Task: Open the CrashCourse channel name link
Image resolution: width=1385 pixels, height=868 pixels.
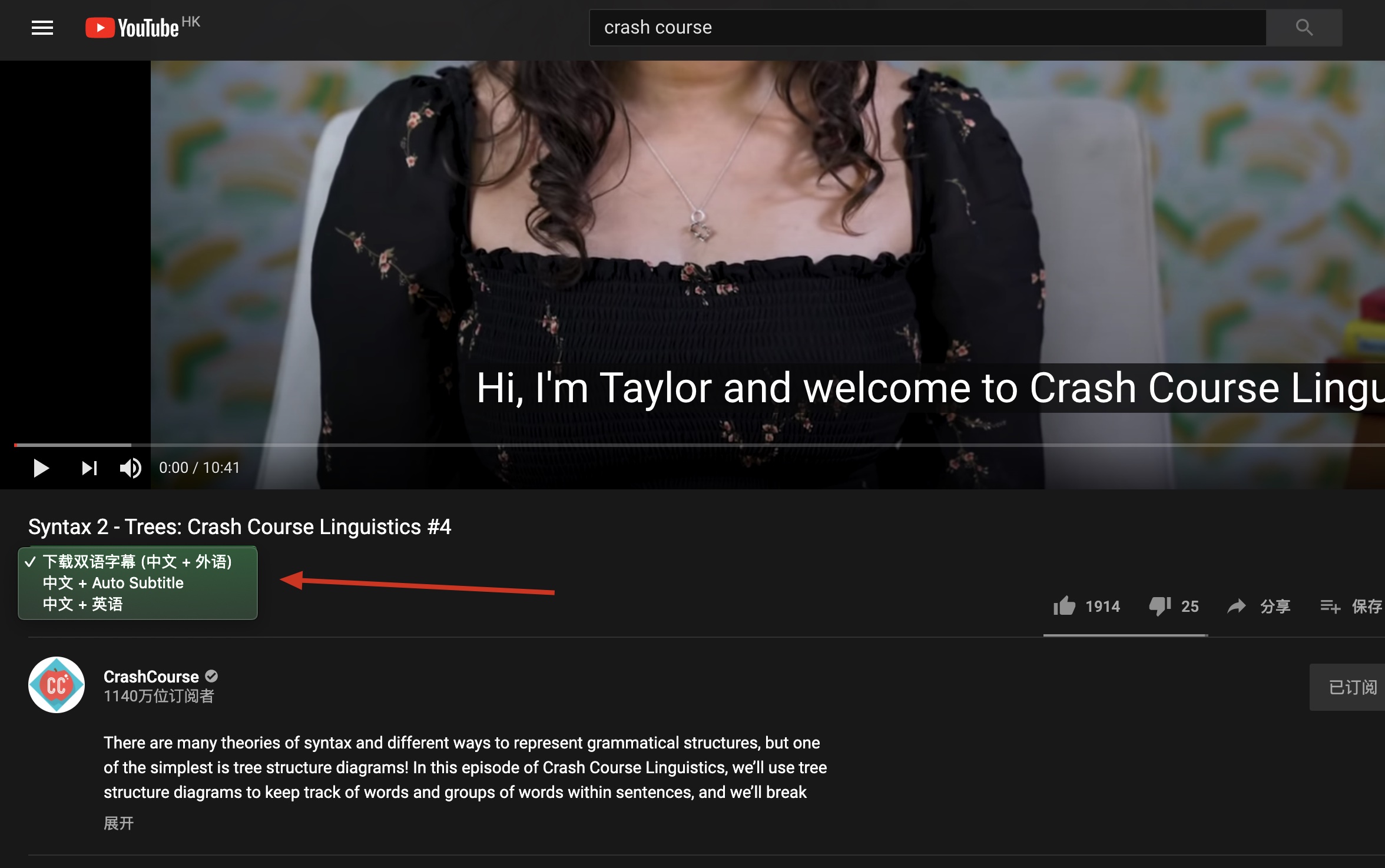Action: 151,677
